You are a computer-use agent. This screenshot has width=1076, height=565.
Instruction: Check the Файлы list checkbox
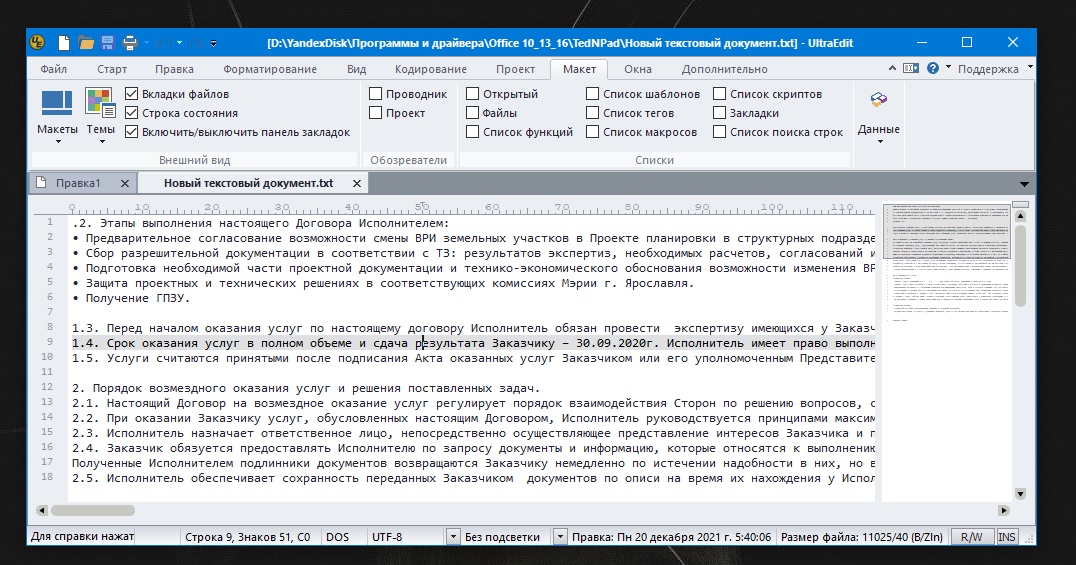(x=472, y=113)
